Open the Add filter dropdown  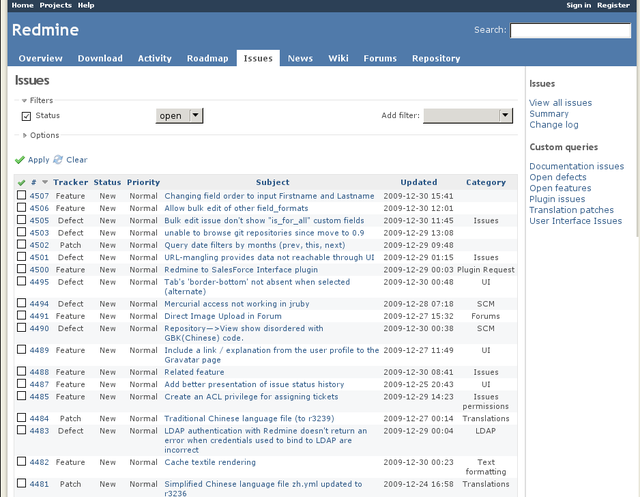click(x=468, y=116)
